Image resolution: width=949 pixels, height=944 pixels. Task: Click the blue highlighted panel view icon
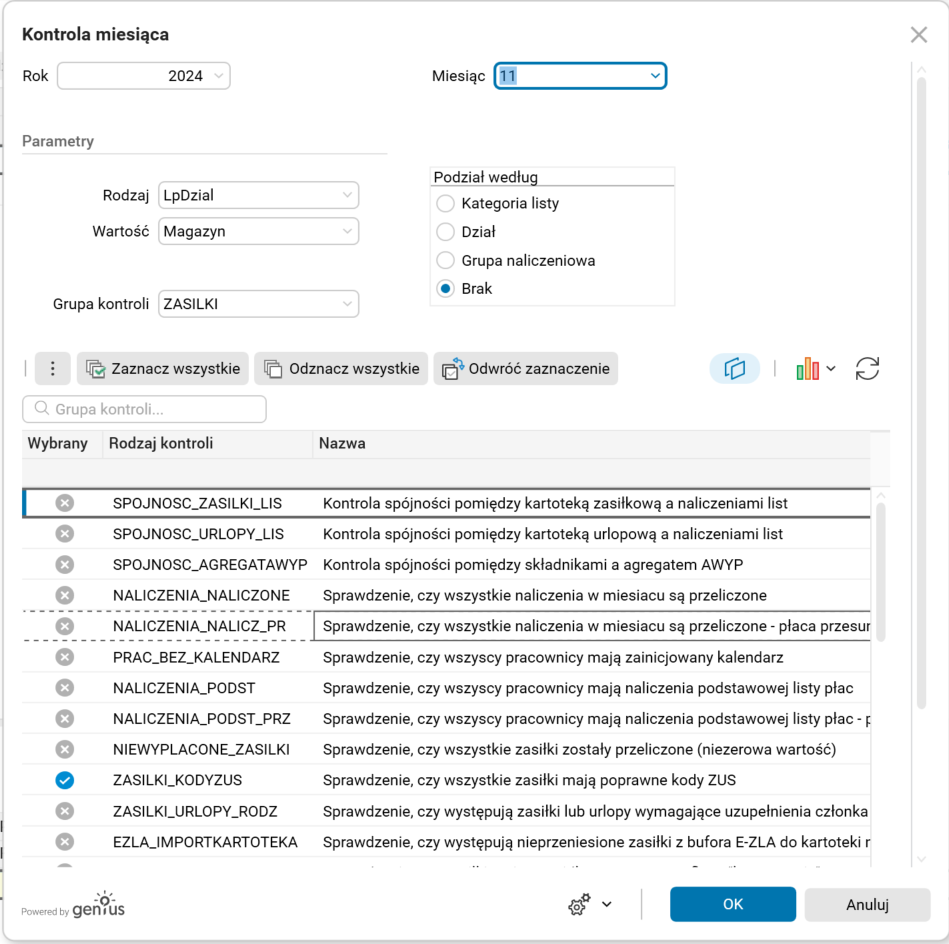tap(735, 369)
